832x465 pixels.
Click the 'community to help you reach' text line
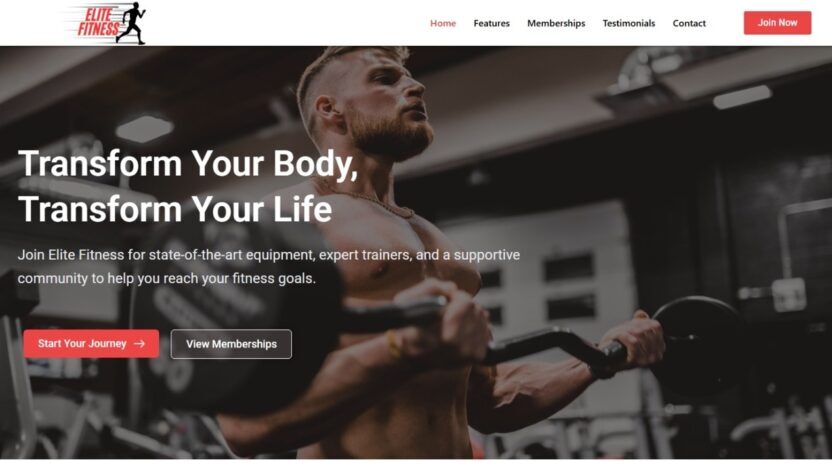167,279
